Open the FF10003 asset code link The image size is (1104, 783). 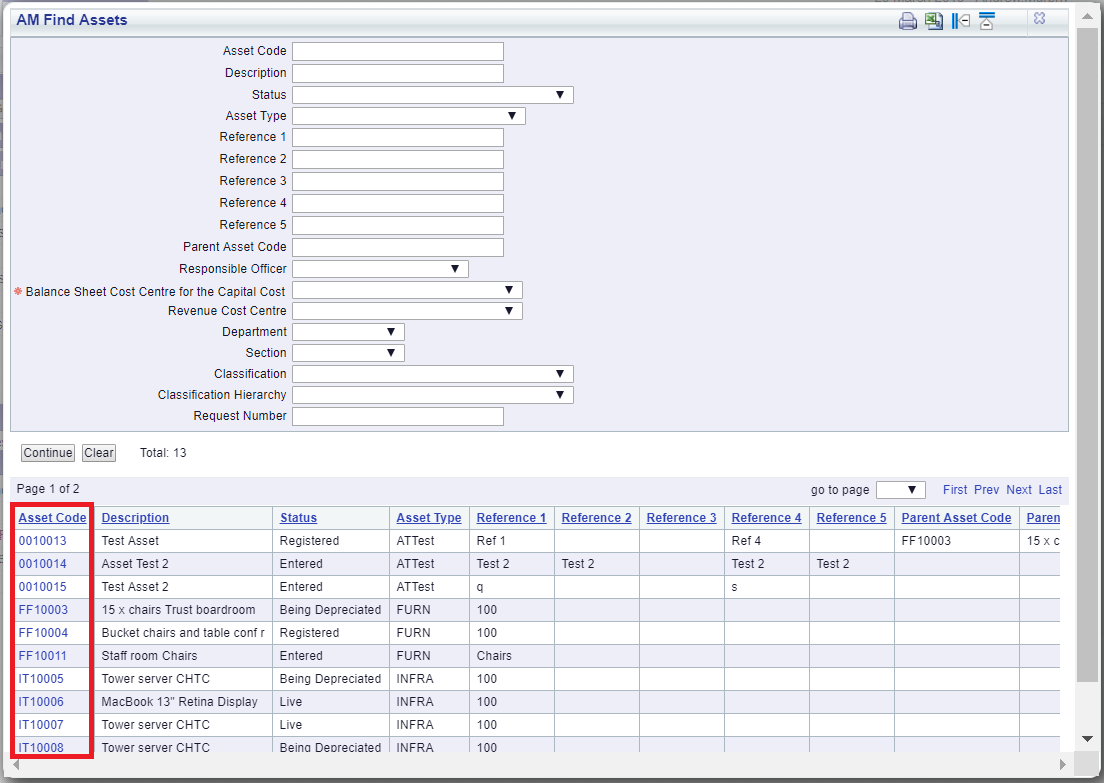pos(43,610)
